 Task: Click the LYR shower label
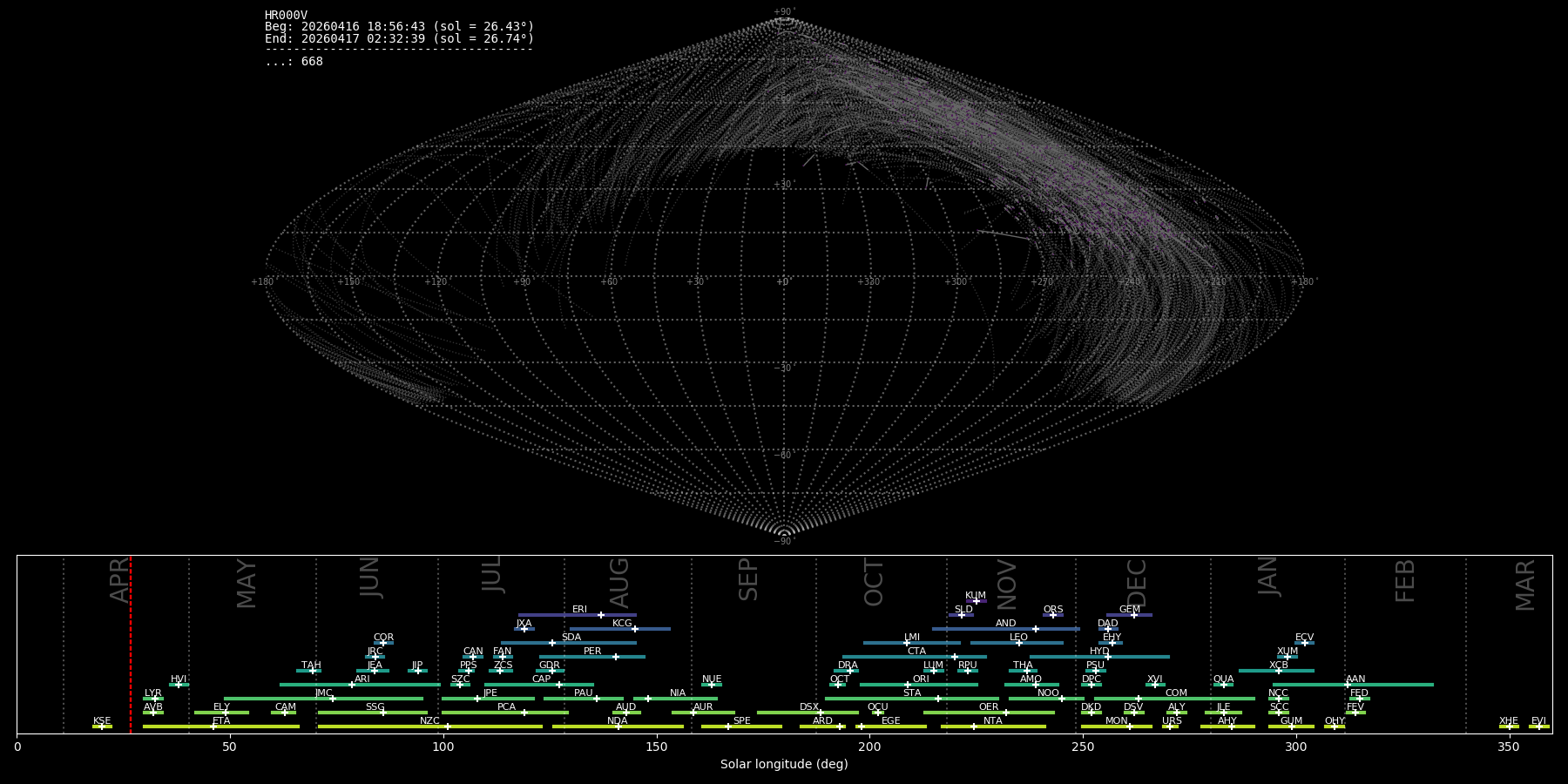[152, 693]
